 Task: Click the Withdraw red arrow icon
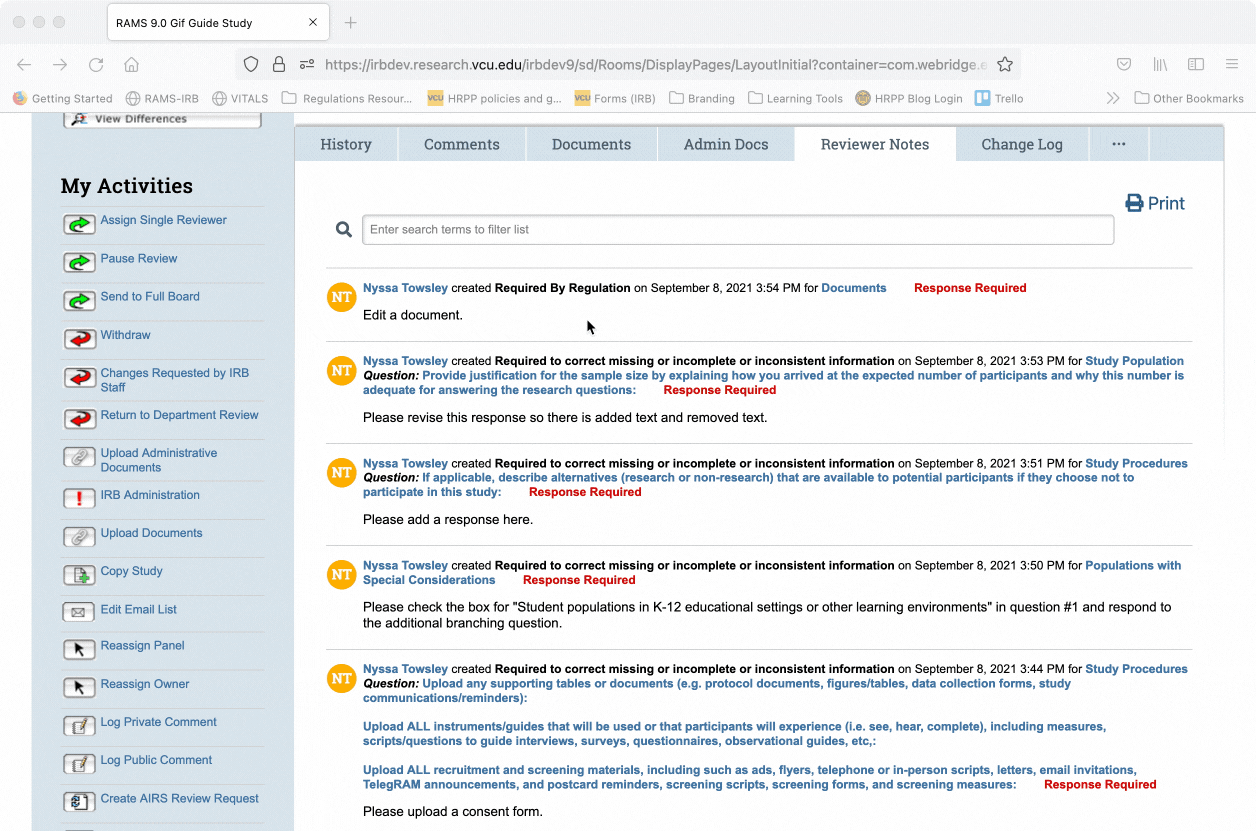click(79, 340)
